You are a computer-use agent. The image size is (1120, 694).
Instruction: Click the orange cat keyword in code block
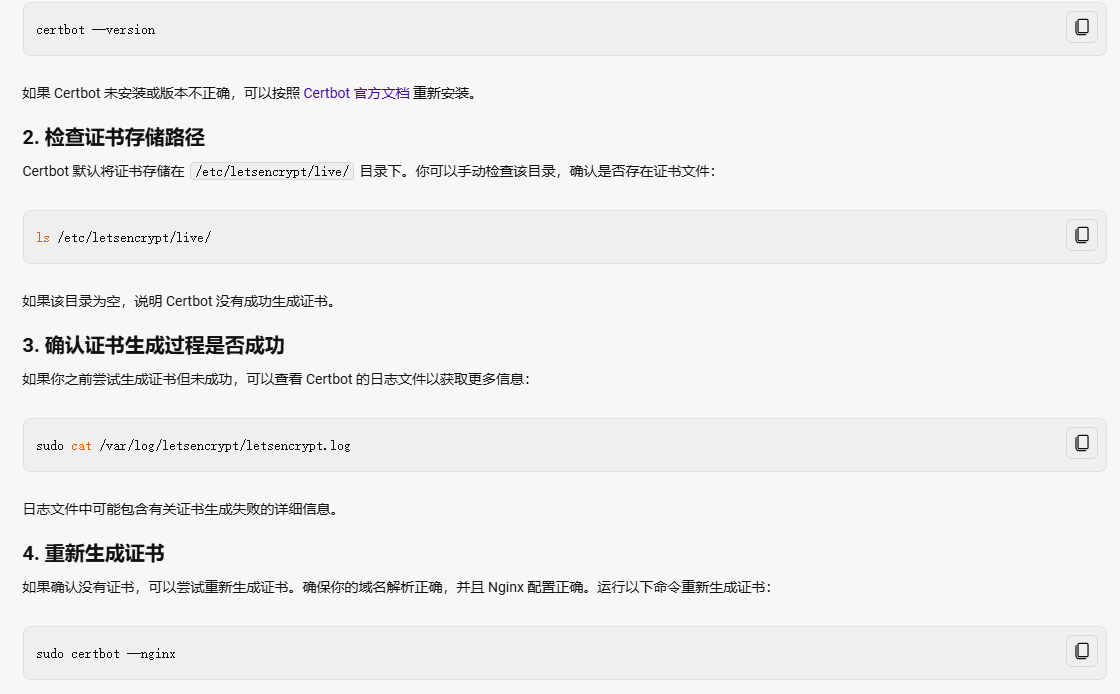point(81,446)
